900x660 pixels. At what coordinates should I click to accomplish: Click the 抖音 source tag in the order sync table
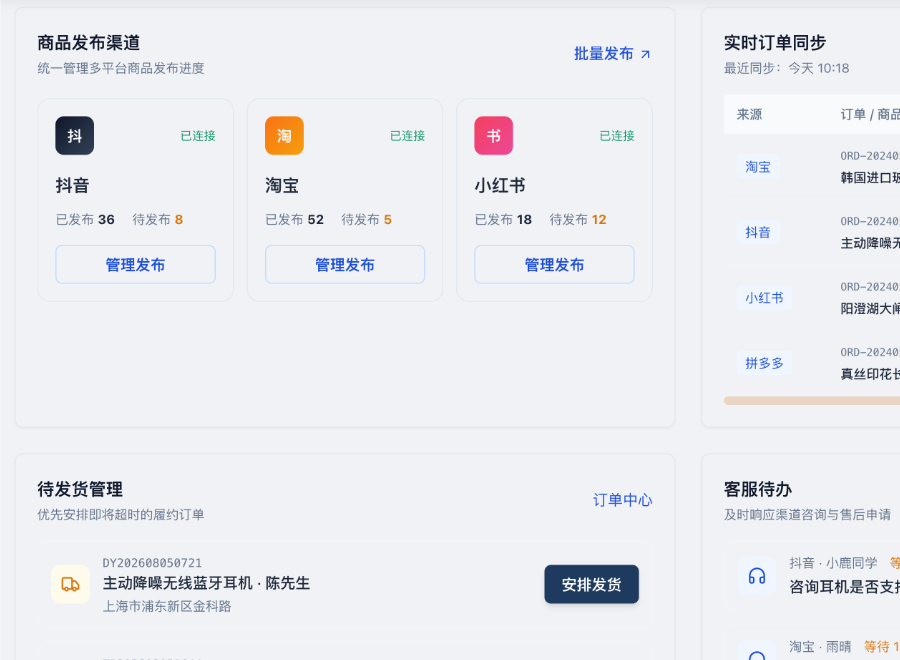tap(758, 232)
